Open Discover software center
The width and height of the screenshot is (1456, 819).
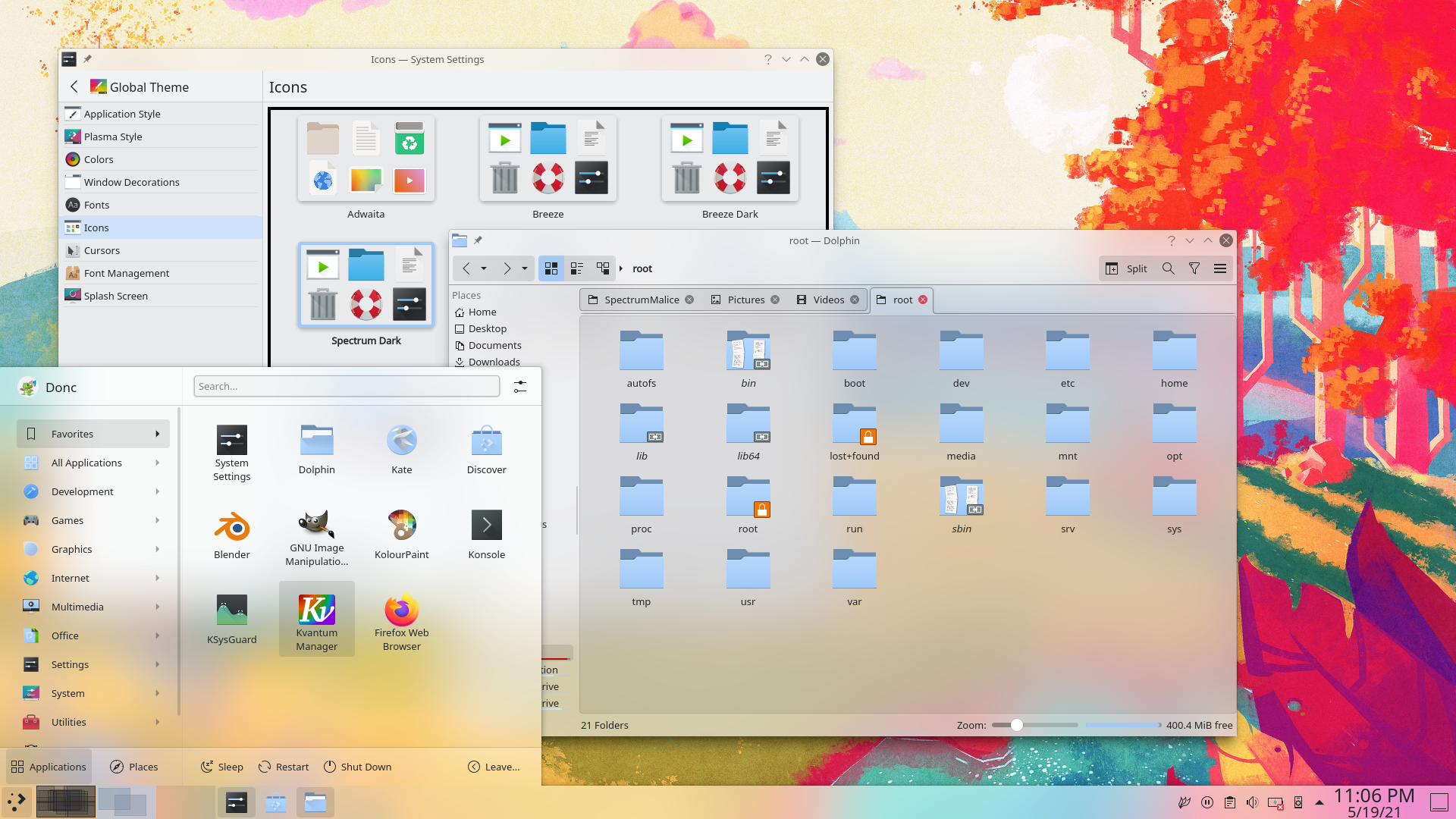coord(486,450)
